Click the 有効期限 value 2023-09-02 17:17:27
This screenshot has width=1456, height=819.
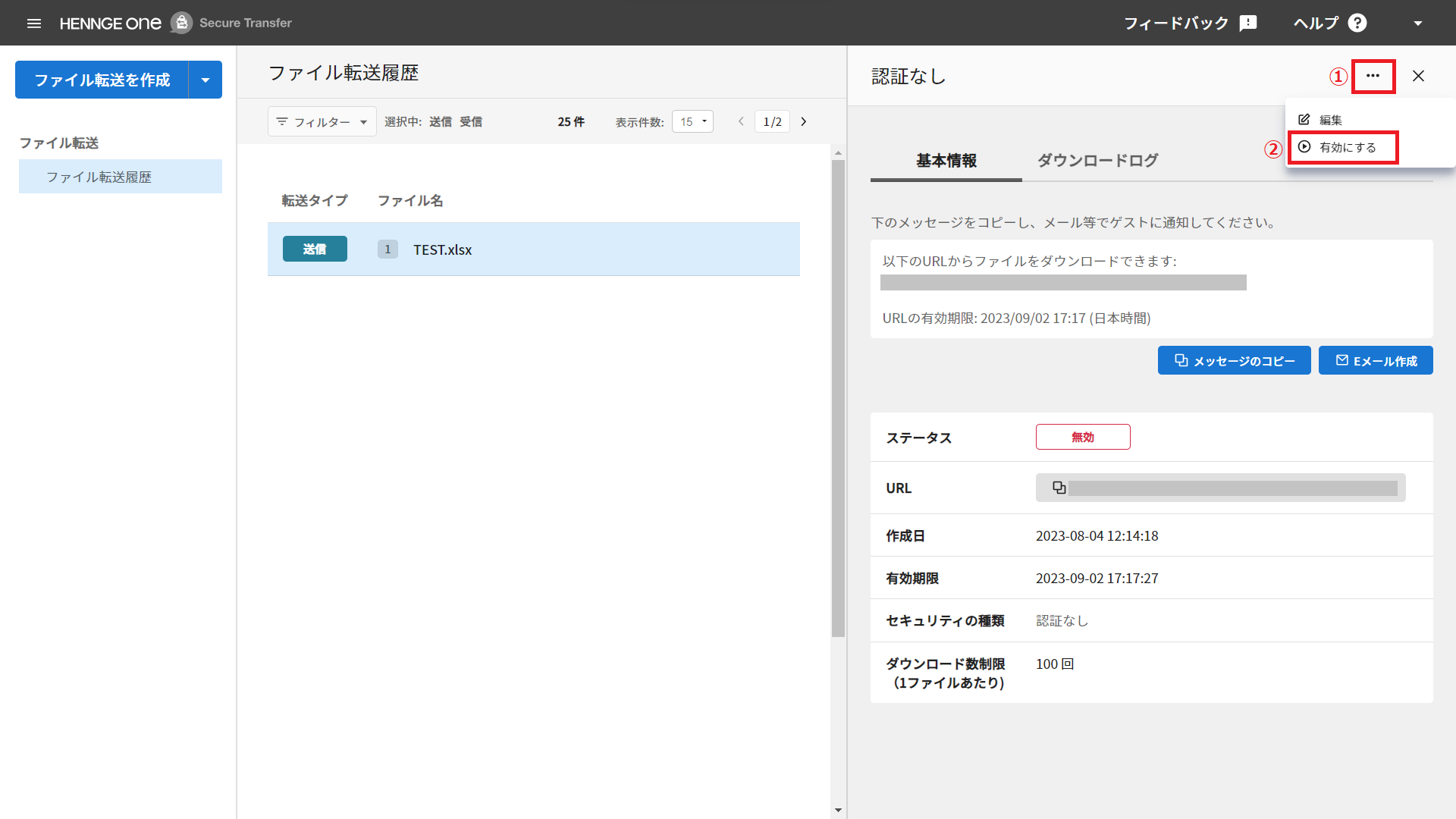click(x=1097, y=578)
